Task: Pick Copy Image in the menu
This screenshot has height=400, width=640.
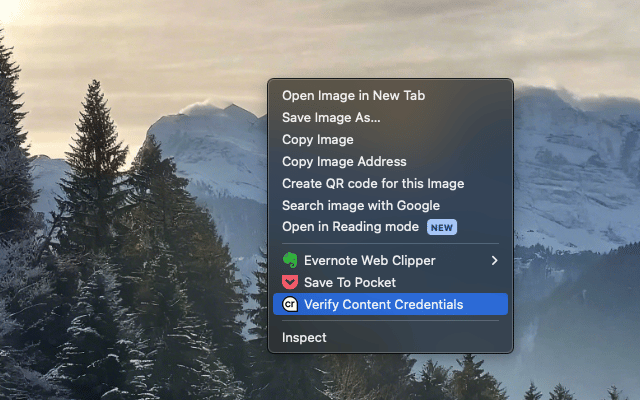Action: pyautogui.click(x=317, y=140)
